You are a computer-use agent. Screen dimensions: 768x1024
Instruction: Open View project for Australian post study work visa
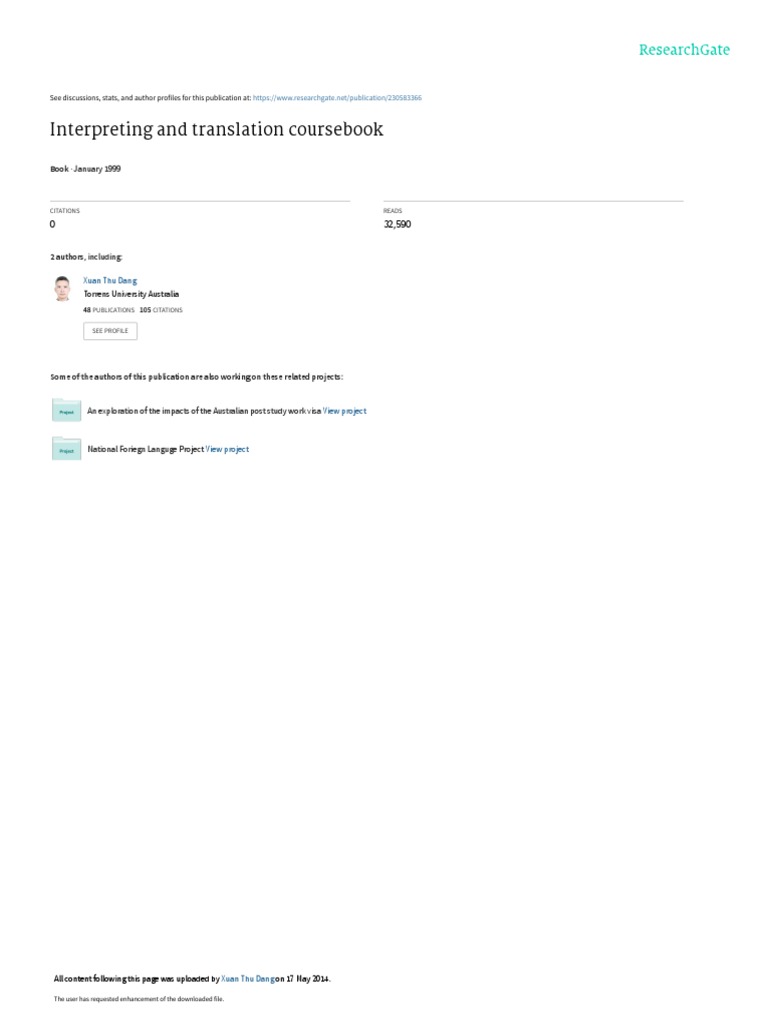click(x=345, y=411)
